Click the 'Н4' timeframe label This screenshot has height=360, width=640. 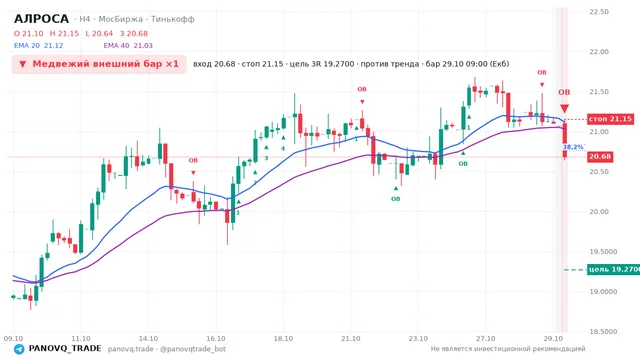pos(84,19)
